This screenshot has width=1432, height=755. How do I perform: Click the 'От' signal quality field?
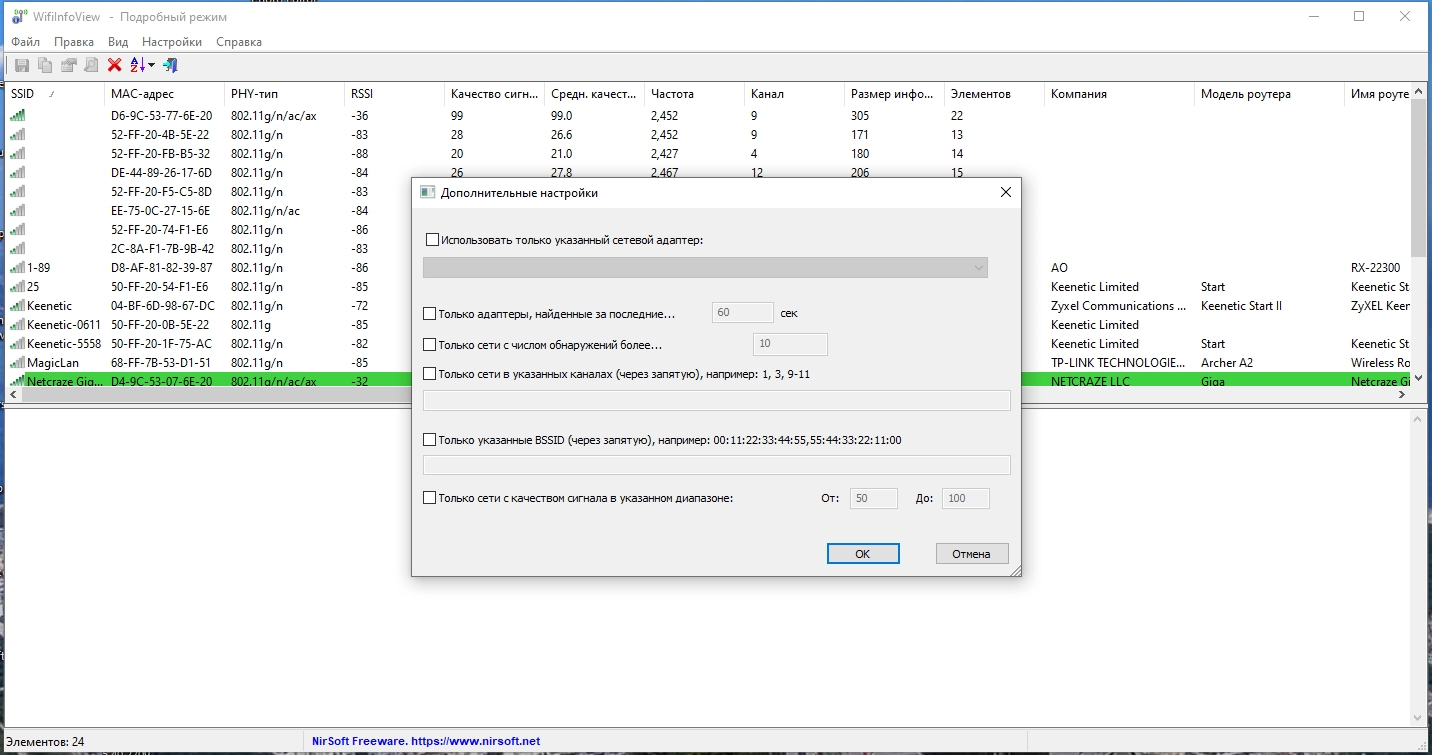(x=874, y=498)
